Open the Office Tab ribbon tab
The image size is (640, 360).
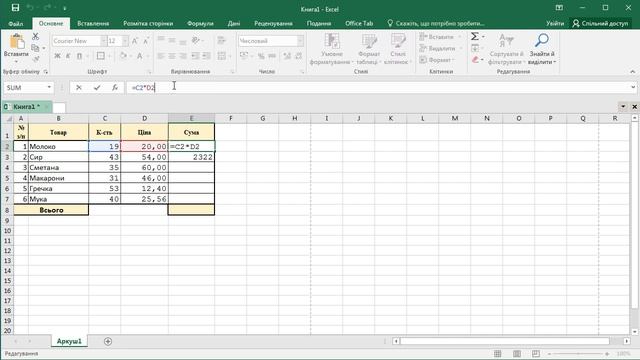point(359,23)
